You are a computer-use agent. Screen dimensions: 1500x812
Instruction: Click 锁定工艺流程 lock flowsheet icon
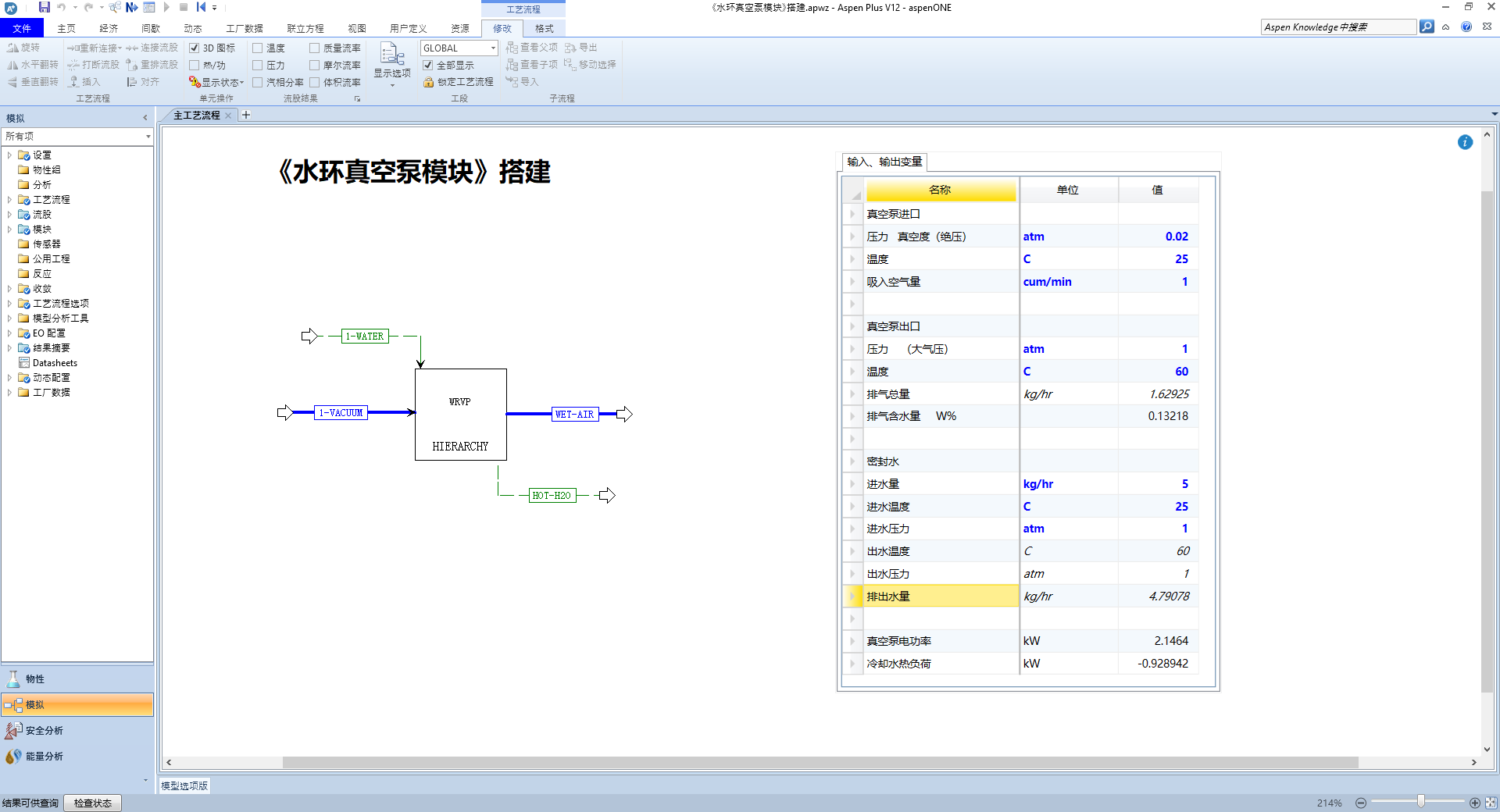(x=428, y=82)
